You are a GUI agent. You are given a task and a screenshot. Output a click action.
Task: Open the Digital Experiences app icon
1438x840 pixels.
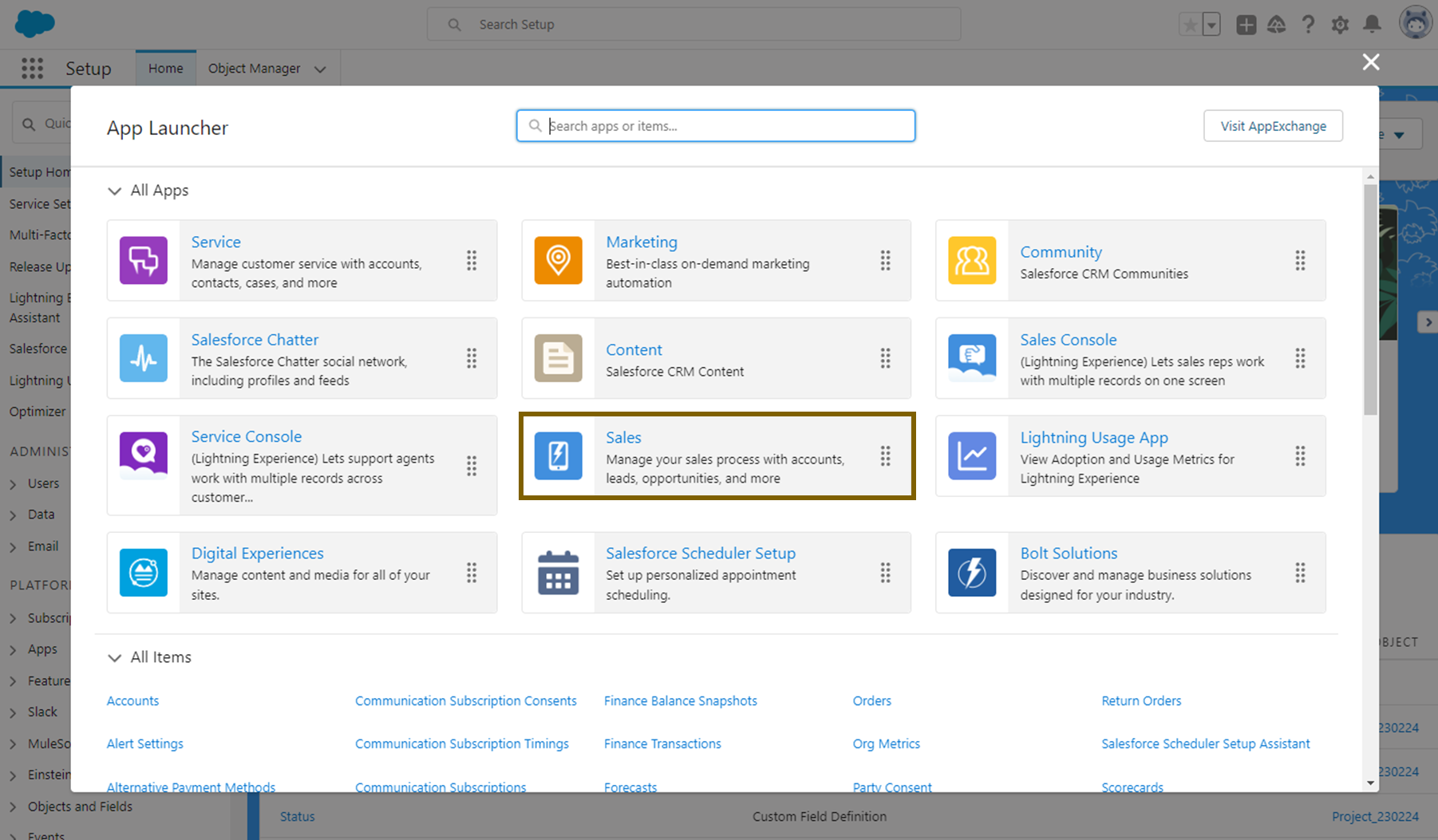144,572
